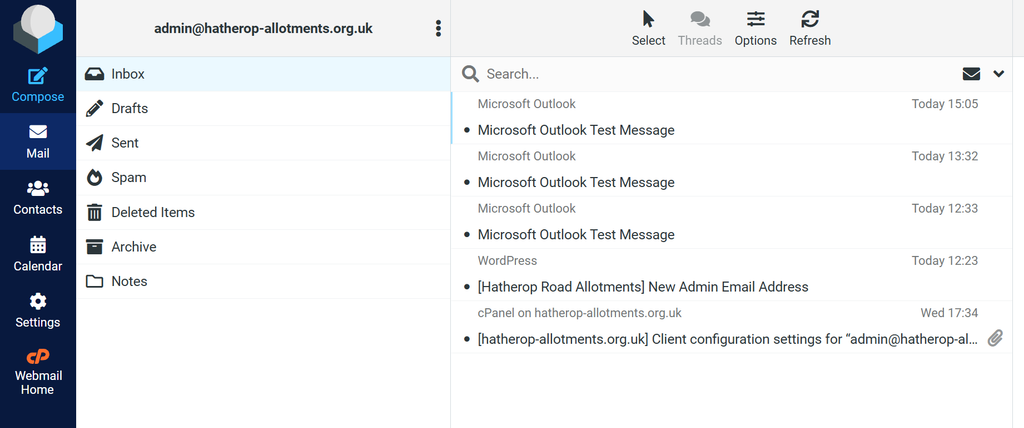The image size is (1024, 428).
Task: Open the Spam folder
Action: click(263, 178)
